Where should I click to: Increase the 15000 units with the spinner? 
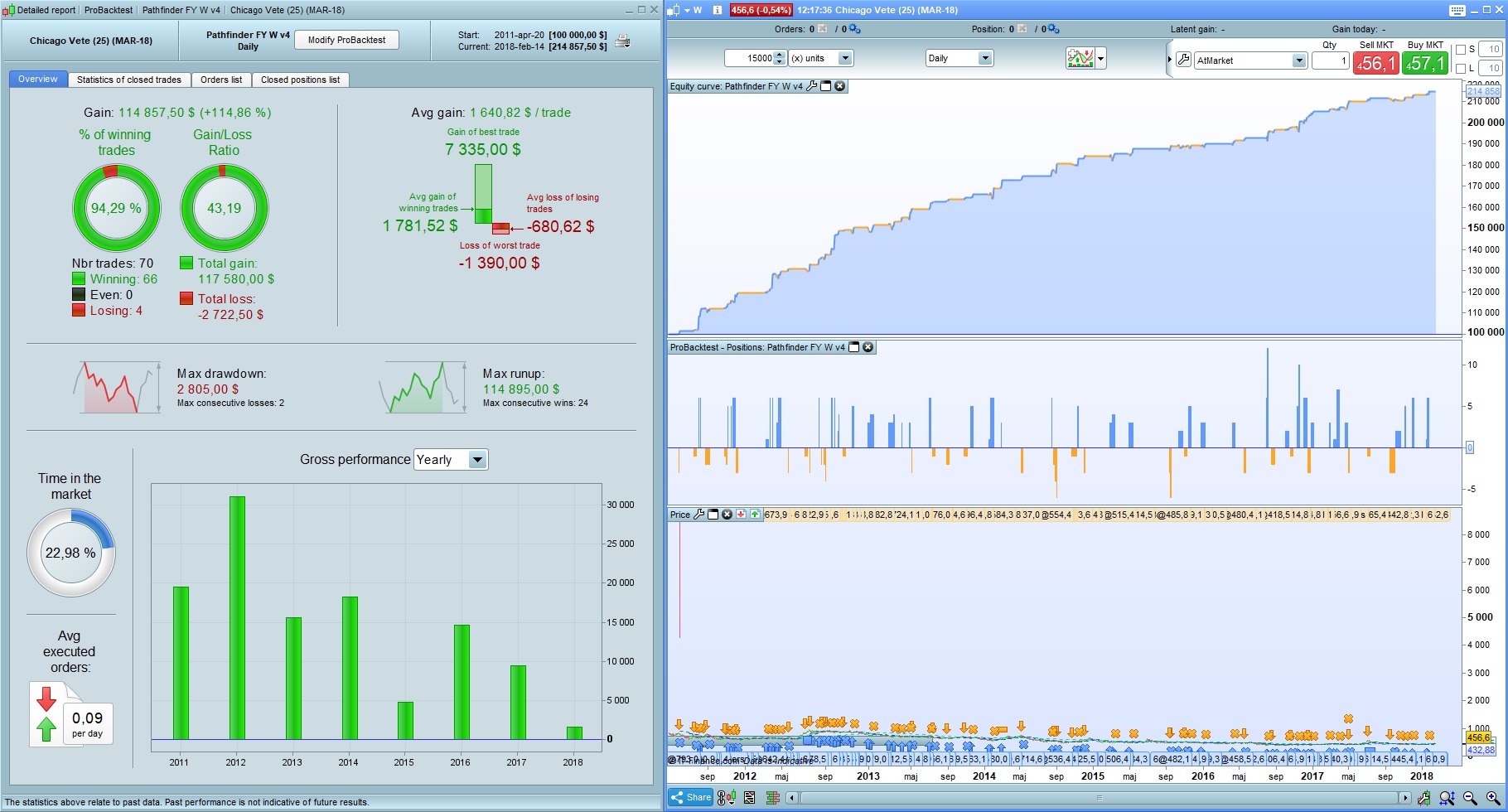[779, 55]
